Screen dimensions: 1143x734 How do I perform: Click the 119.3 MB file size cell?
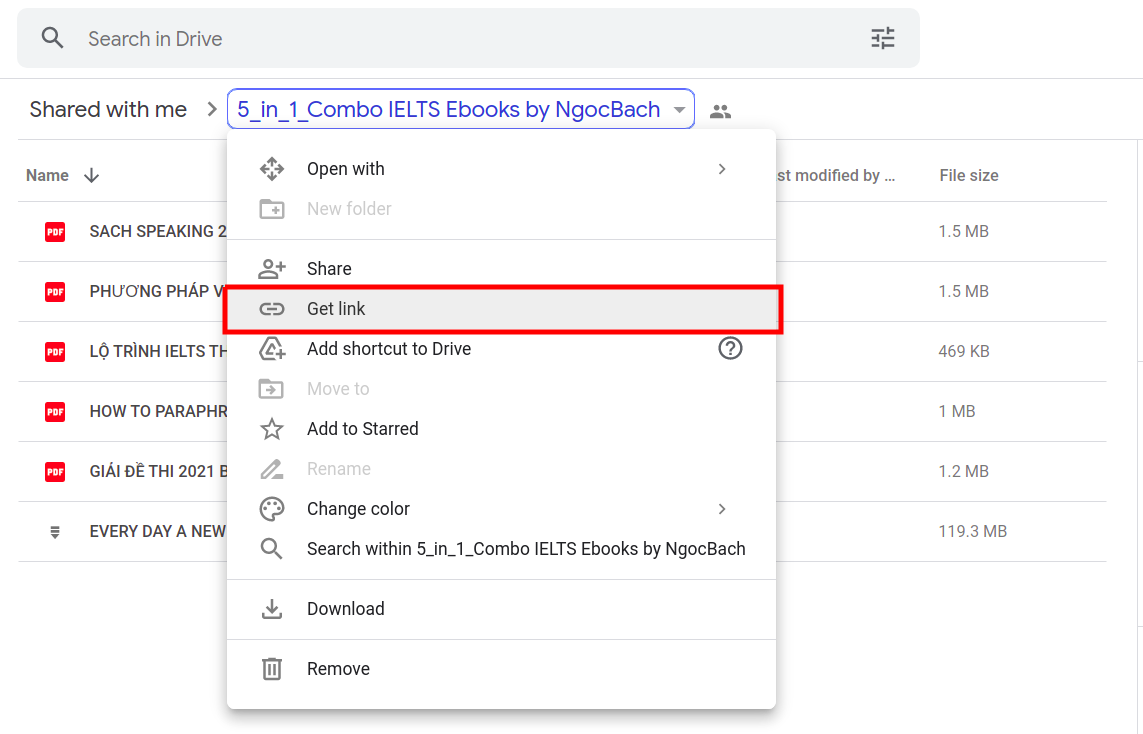[x=972, y=531]
